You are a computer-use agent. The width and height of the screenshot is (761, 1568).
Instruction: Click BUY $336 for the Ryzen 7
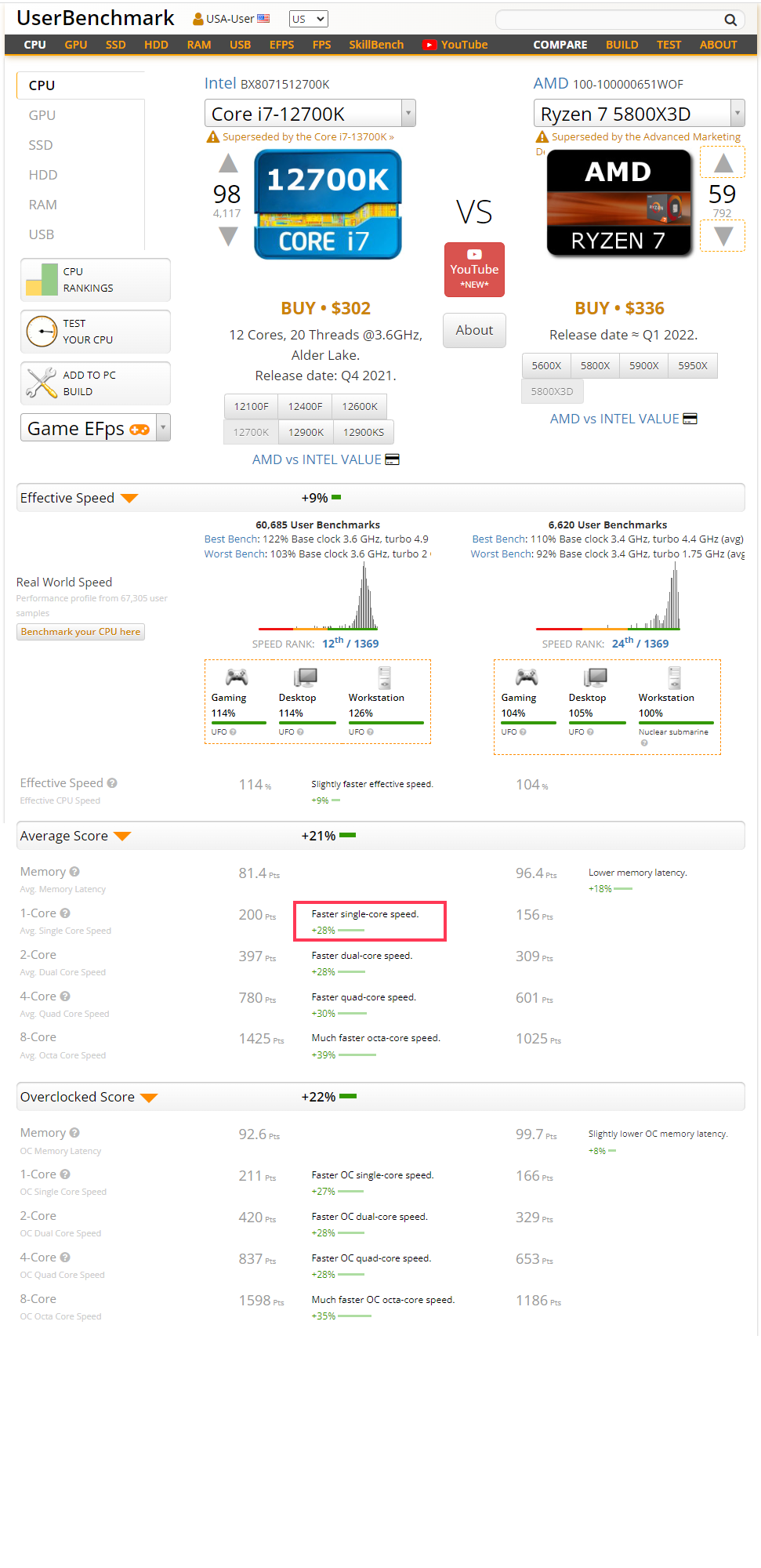[x=619, y=308]
